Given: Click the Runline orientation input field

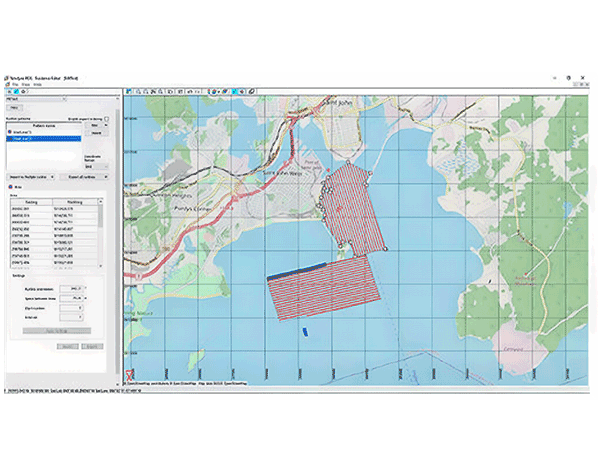Looking at the screenshot, I should (71, 287).
